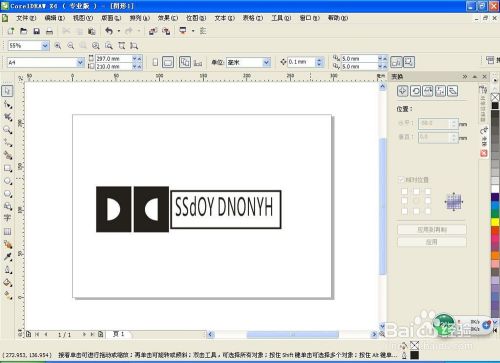Click the New document icon
The width and height of the screenshot is (500, 363).
[x=11, y=31]
